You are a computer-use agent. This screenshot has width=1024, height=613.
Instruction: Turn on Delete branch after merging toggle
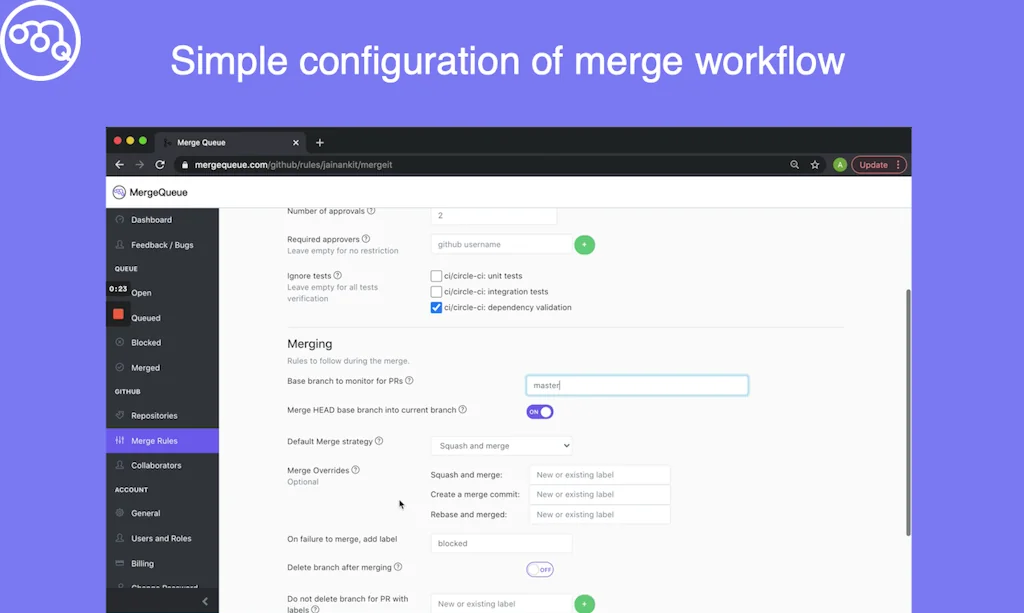click(x=540, y=569)
